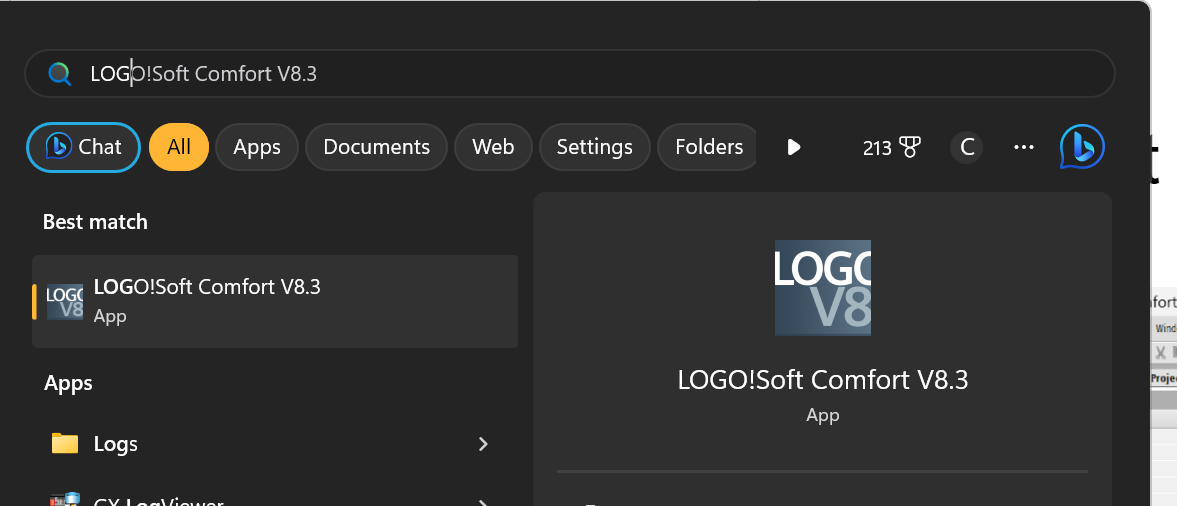The width and height of the screenshot is (1177, 506).
Task: Launch LOGO!Soft Comfort V8.3 best match
Action: point(275,301)
